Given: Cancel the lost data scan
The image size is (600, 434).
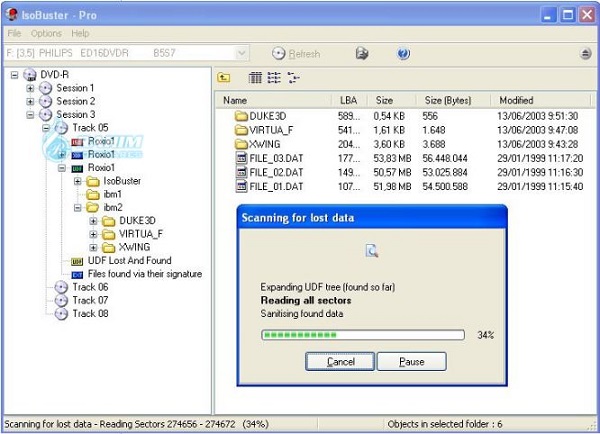Looking at the screenshot, I should pos(340,361).
